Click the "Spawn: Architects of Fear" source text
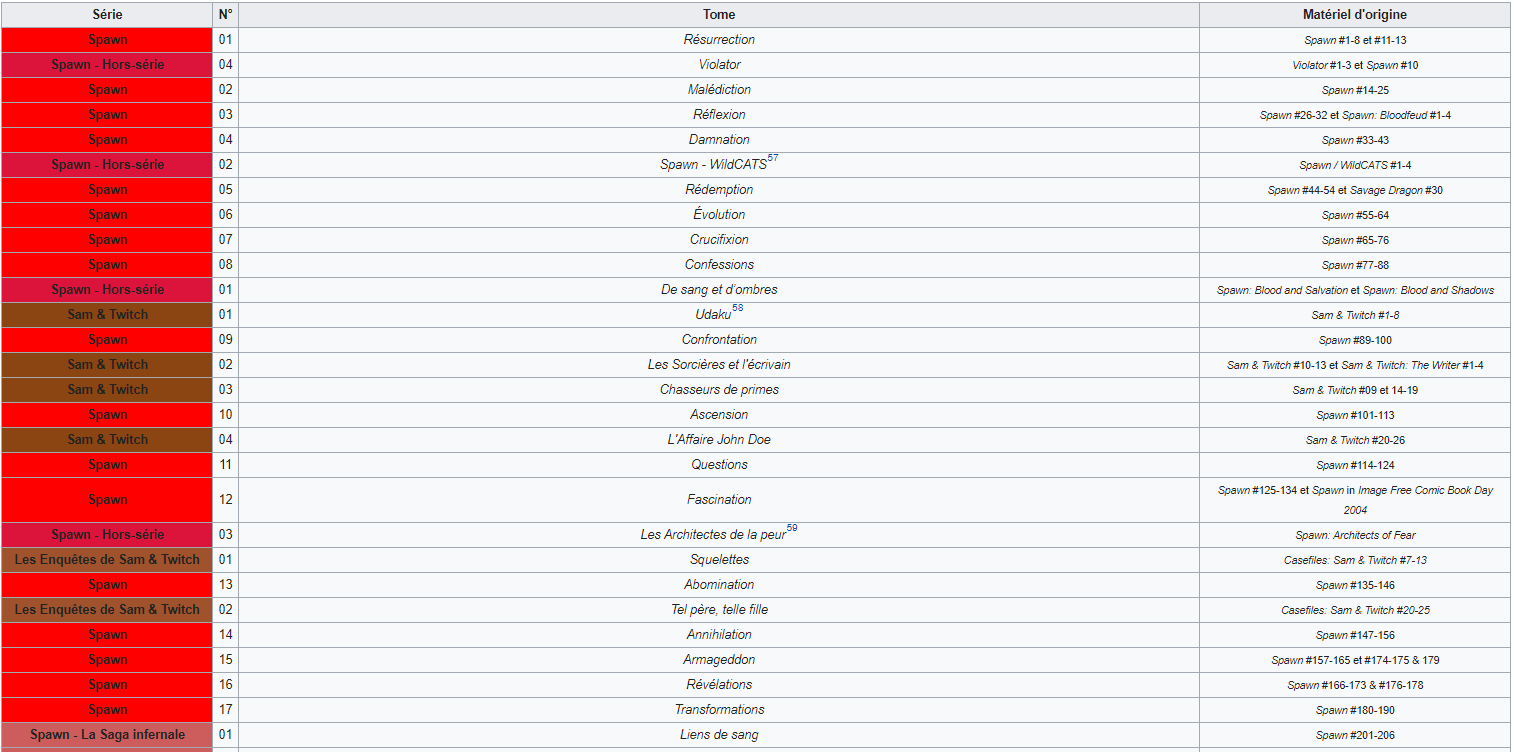The image size is (1514, 752). coord(1355,535)
